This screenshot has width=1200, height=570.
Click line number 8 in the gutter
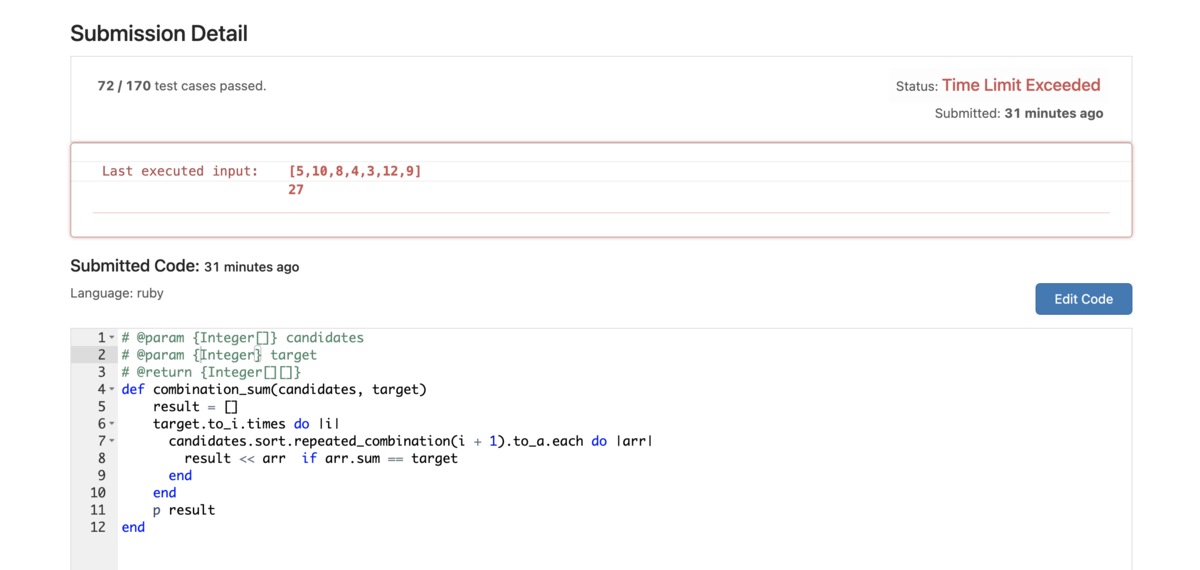coord(101,458)
